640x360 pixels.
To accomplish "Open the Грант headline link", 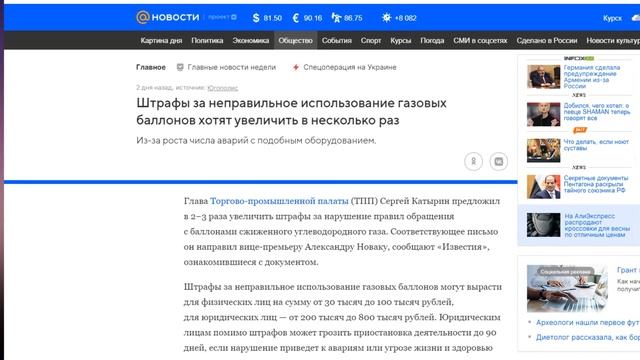I will click(x=628, y=270).
